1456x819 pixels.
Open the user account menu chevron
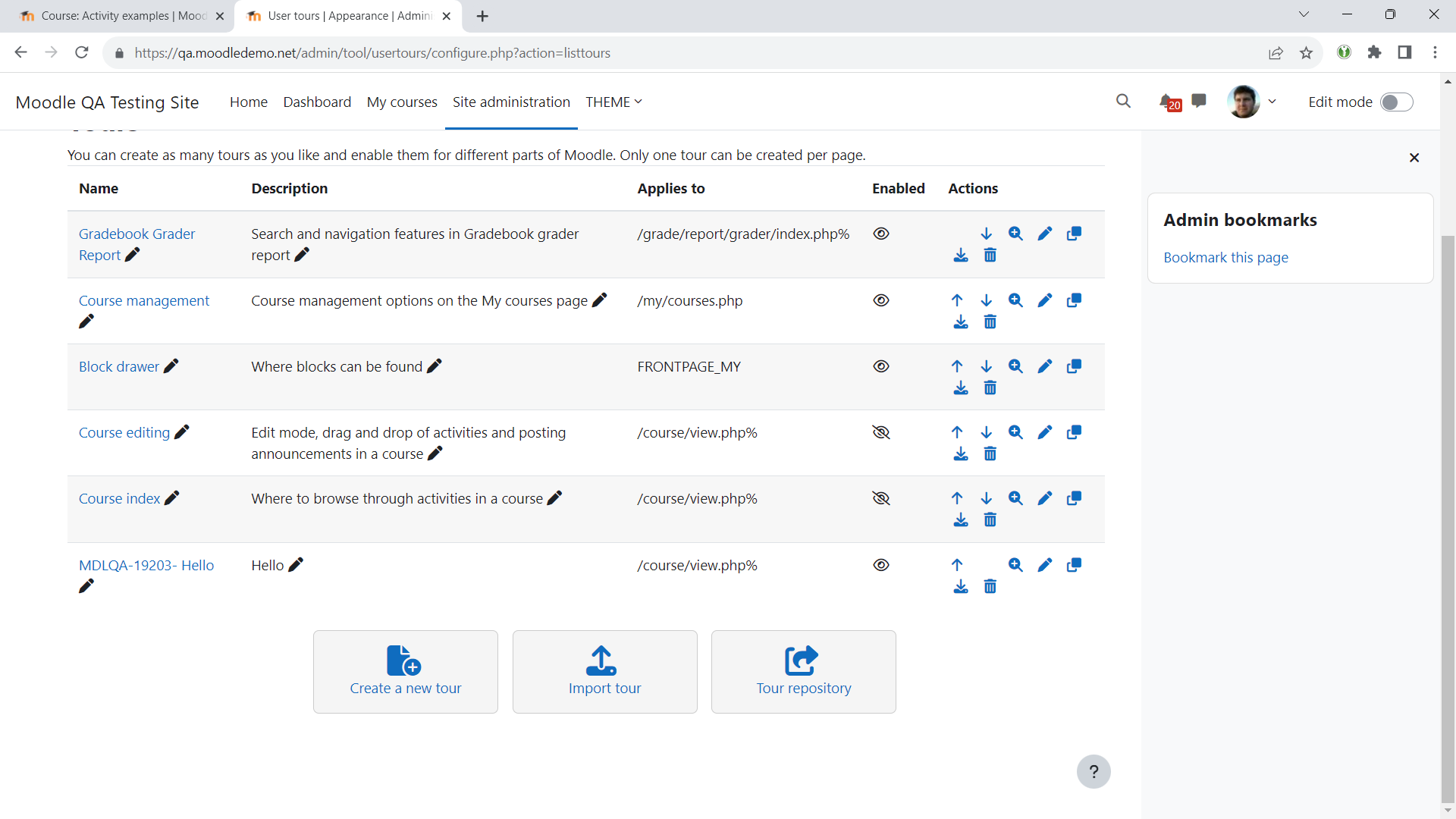pyautogui.click(x=1272, y=102)
